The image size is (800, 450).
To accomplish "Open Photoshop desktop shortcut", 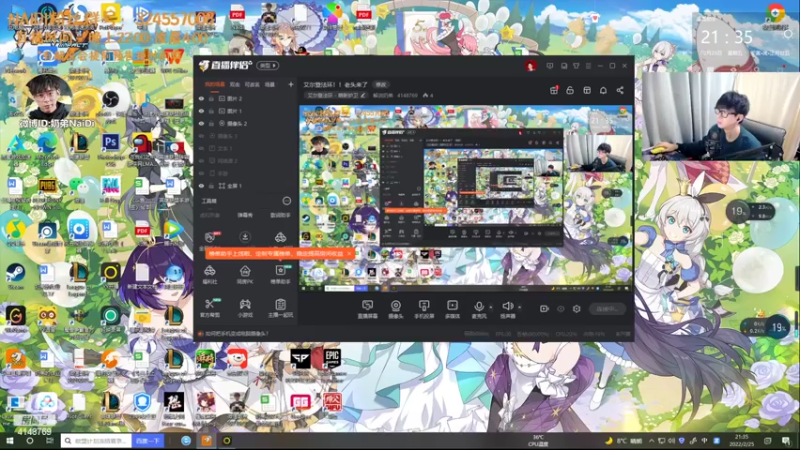I will pyautogui.click(x=110, y=146).
